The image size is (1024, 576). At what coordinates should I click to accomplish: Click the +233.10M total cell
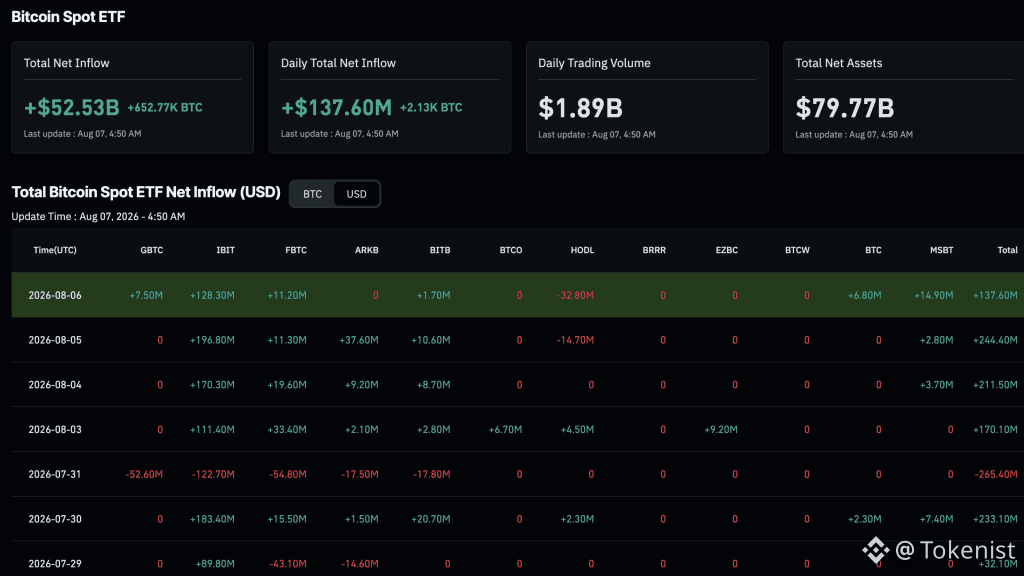coord(995,519)
